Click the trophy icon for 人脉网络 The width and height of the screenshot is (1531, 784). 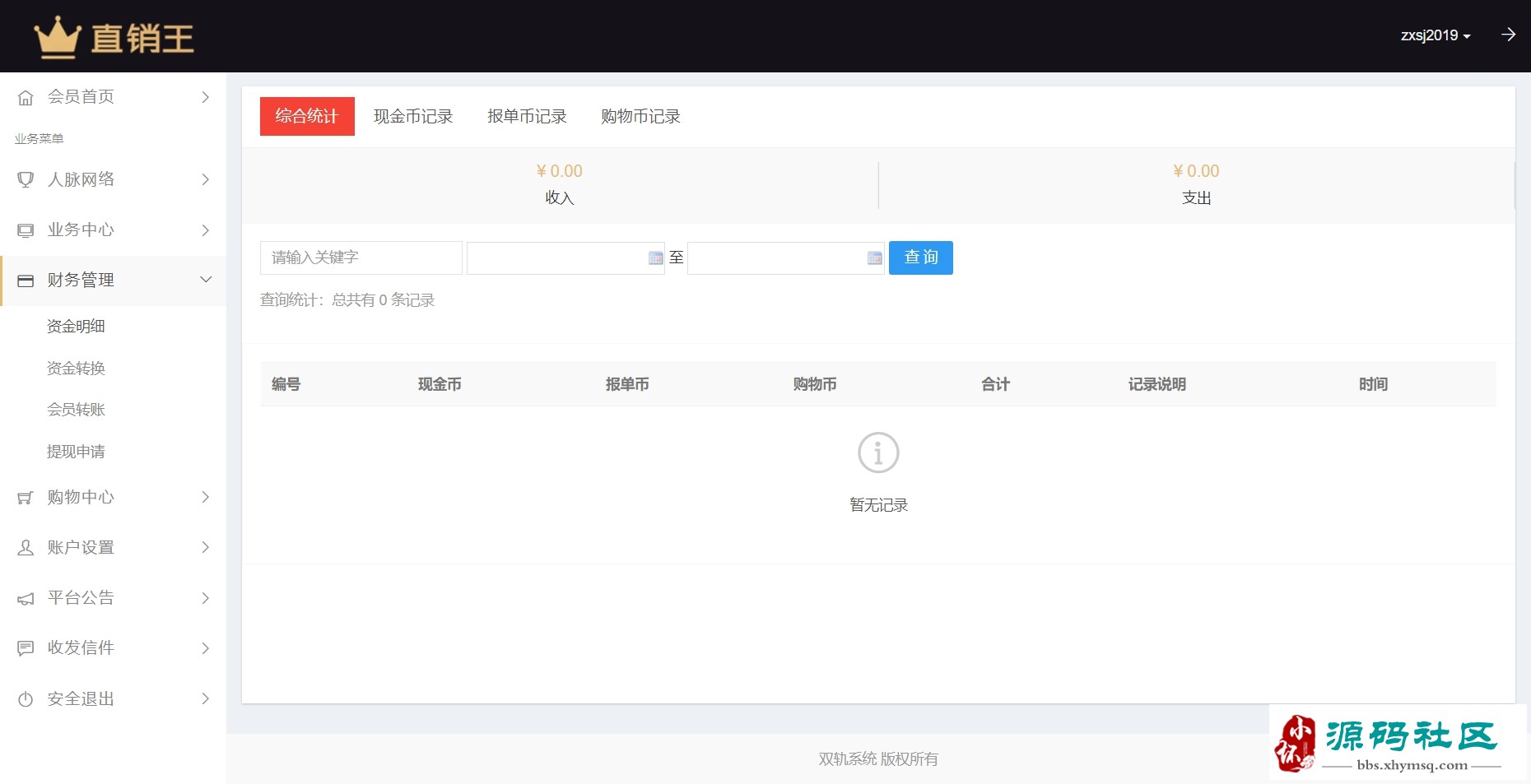click(x=26, y=179)
